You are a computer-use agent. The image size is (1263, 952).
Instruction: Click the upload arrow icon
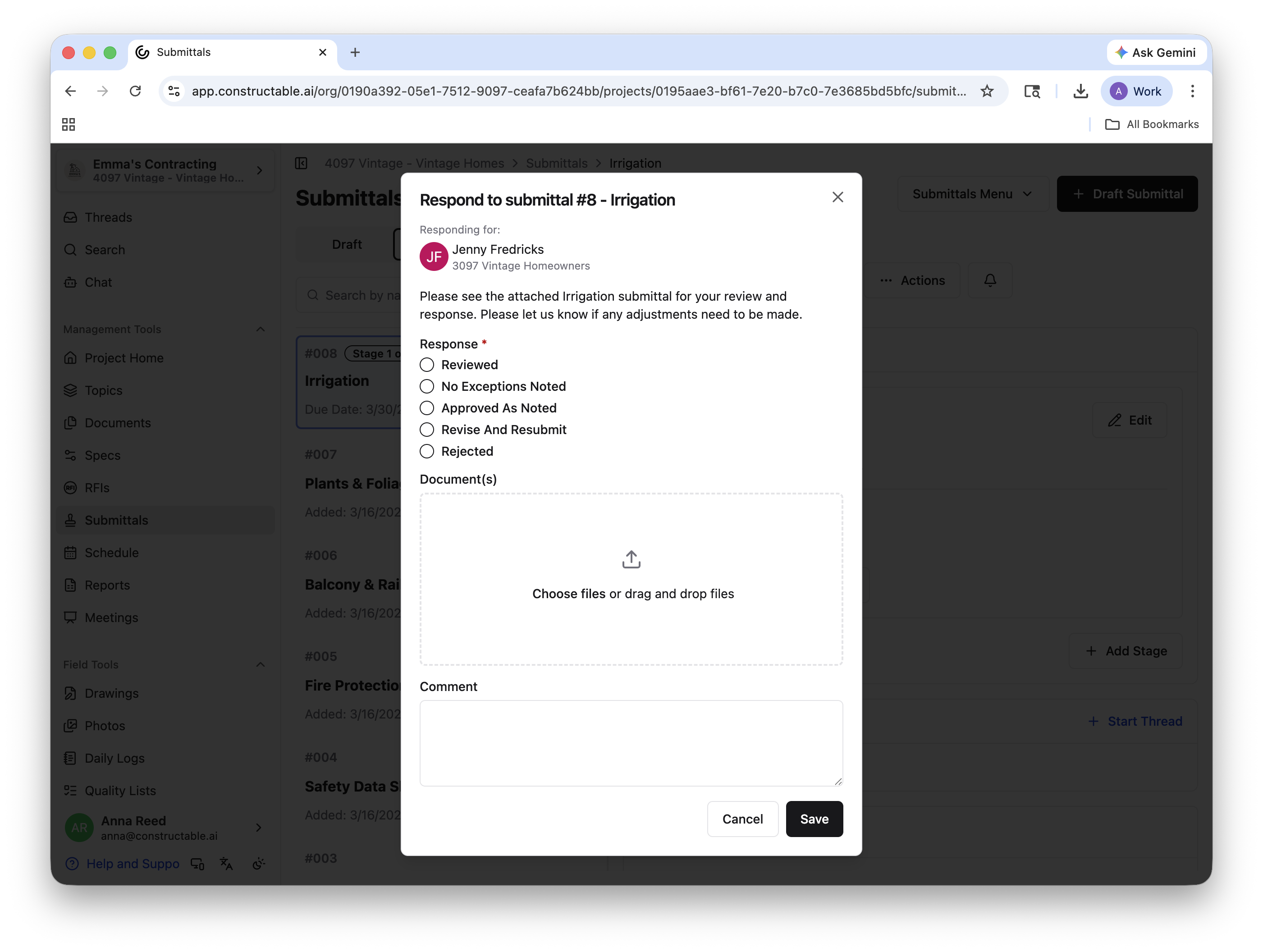tap(631, 560)
